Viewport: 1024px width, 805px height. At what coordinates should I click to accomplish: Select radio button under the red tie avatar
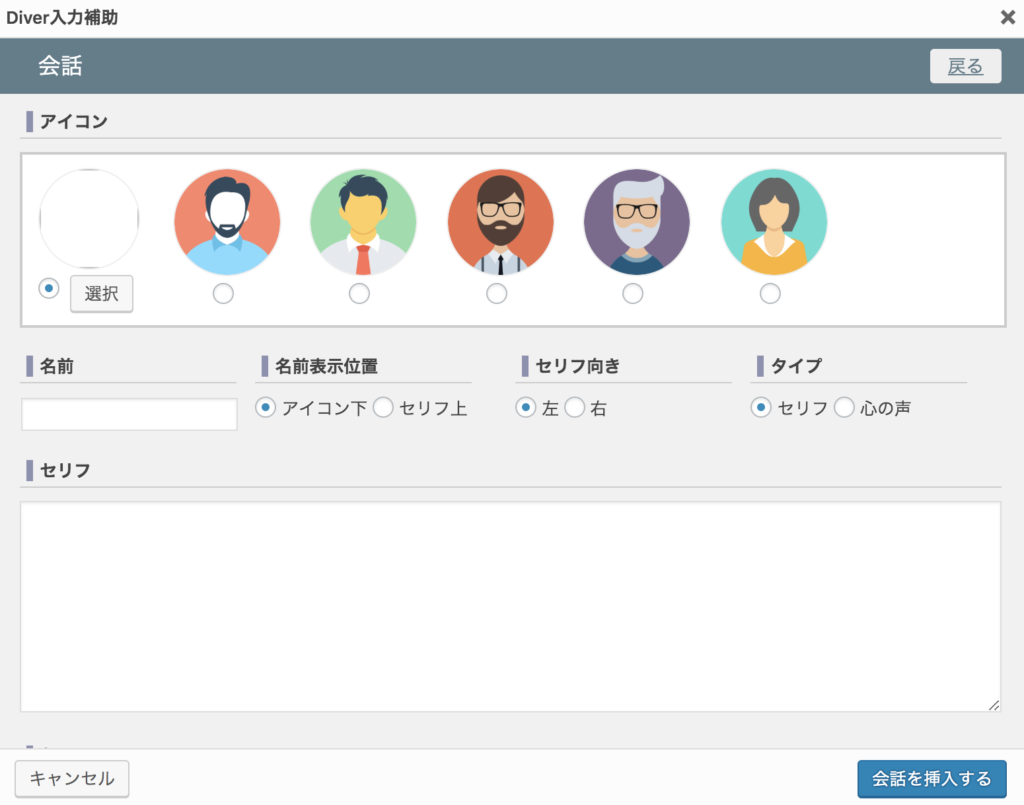point(359,293)
